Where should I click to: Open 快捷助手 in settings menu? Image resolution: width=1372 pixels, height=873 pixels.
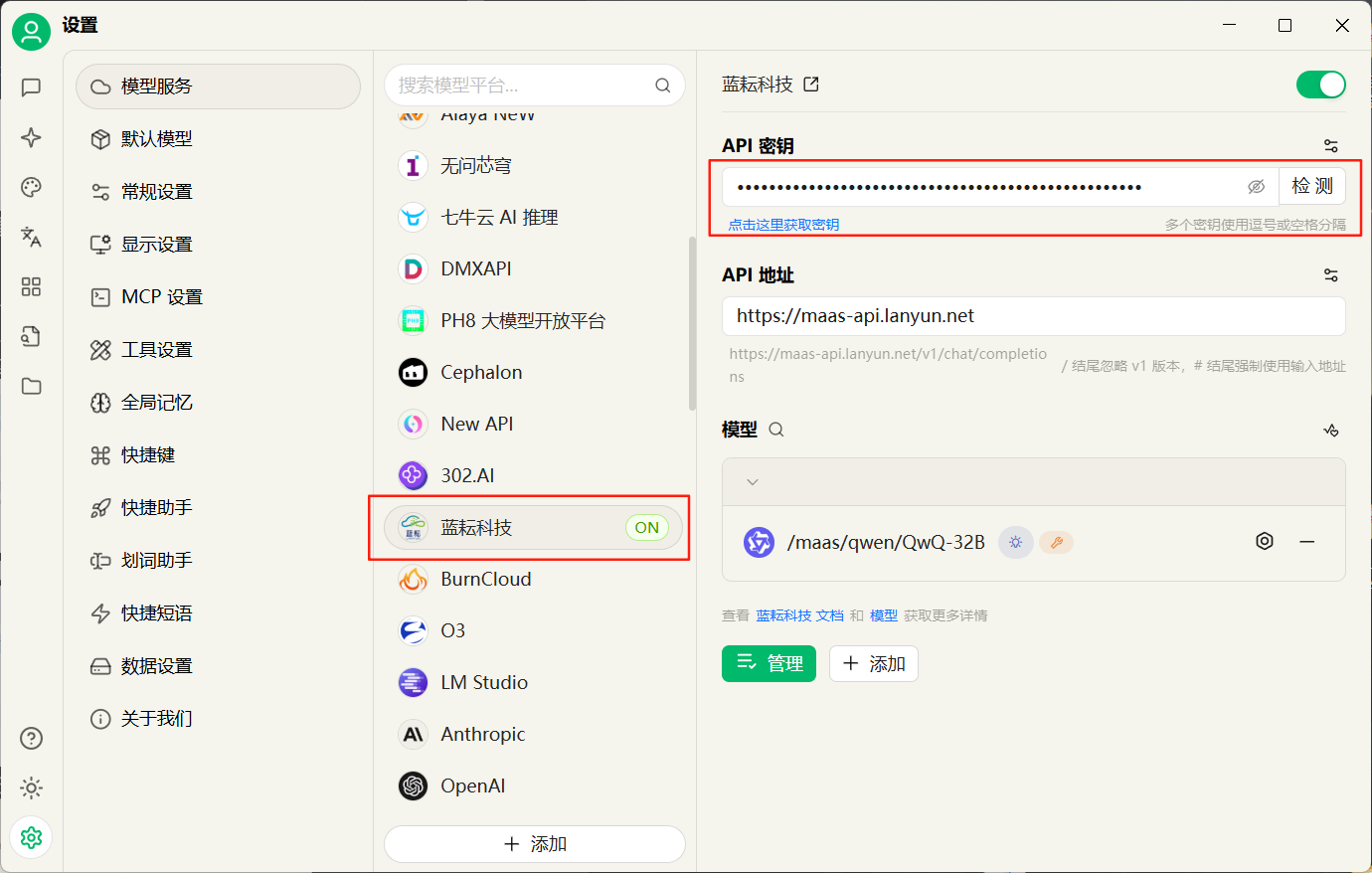(218, 508)
